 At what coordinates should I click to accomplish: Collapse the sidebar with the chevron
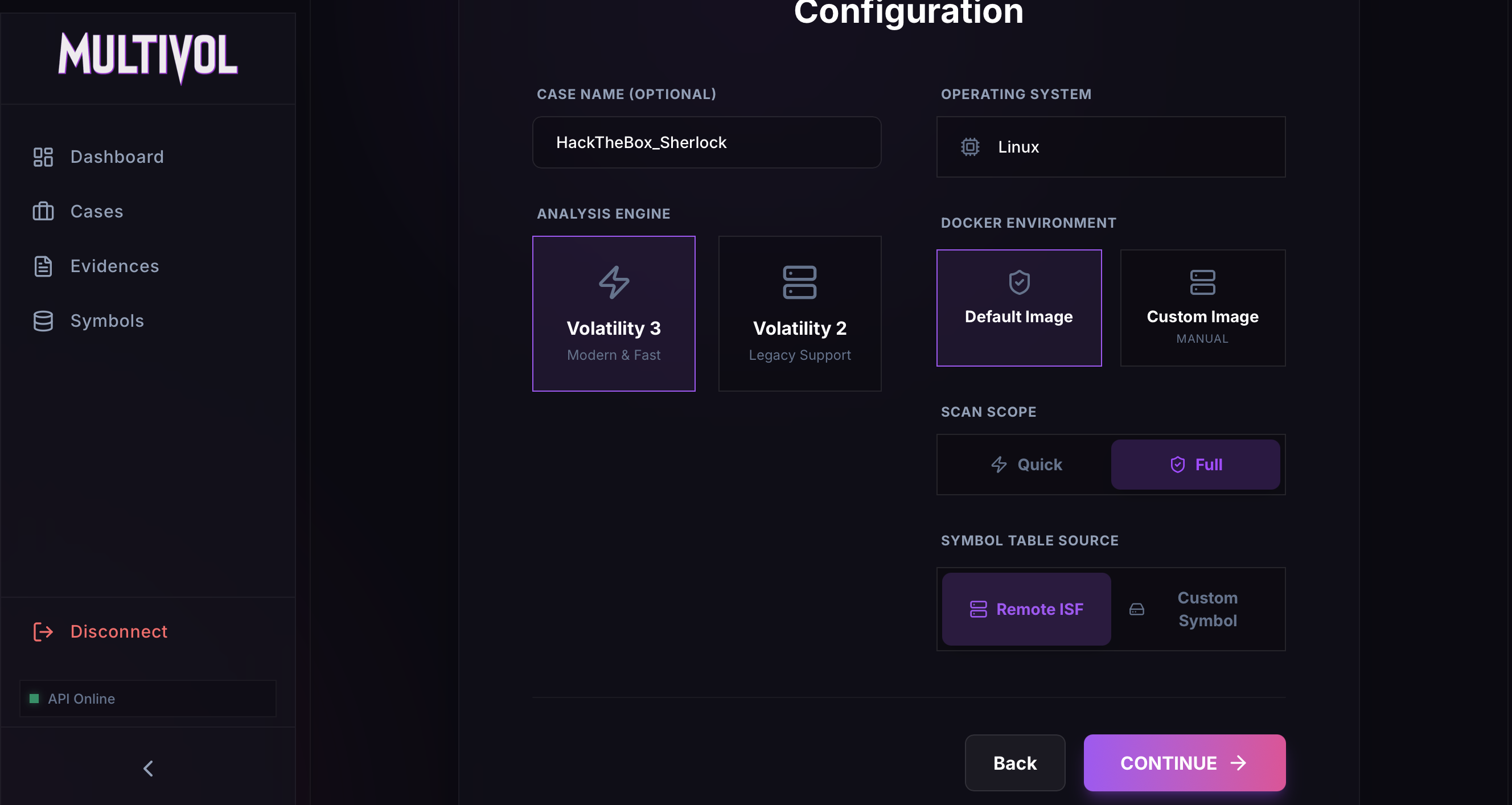point(148,768)
